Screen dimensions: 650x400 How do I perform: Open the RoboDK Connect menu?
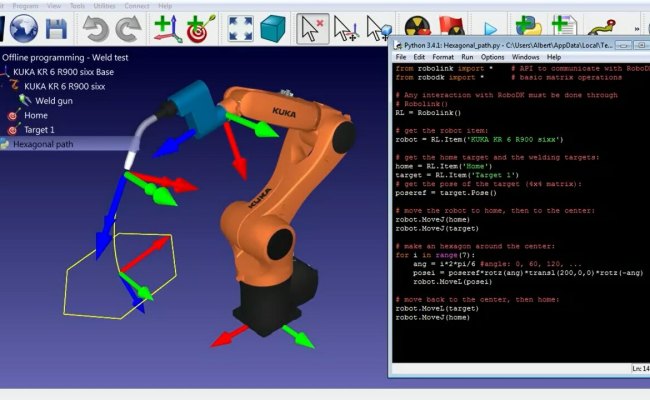[x=137, y=6]
